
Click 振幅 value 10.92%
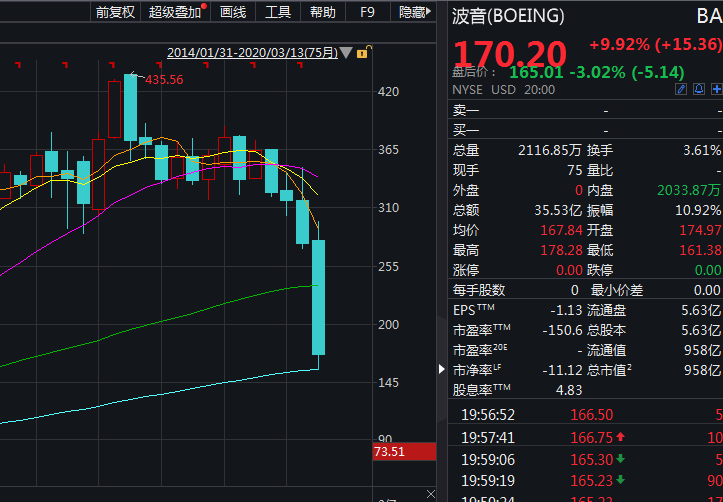click(x=698, y=210)
